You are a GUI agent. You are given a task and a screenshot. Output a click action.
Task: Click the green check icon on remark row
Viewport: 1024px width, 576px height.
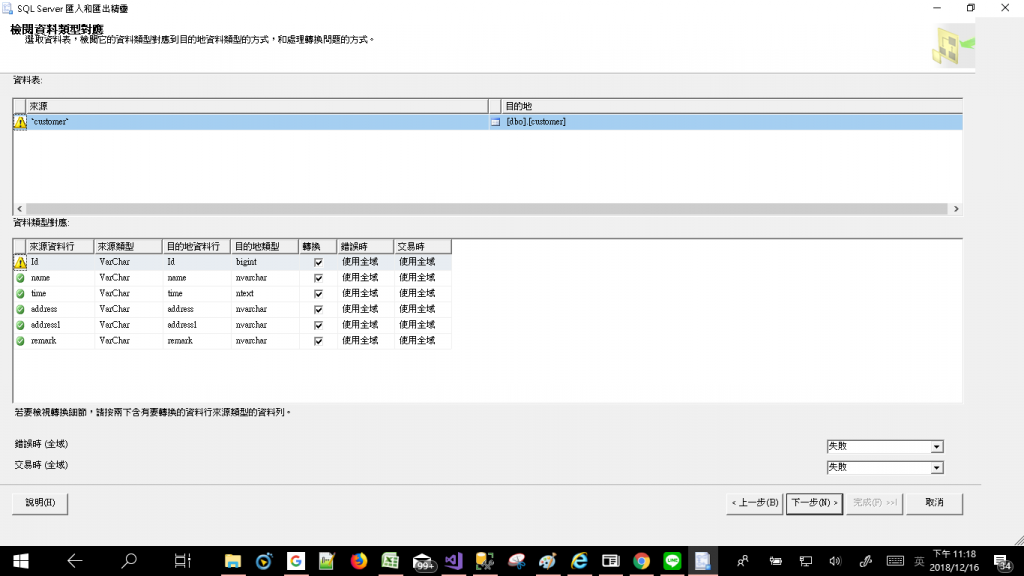tap(20, 341)
